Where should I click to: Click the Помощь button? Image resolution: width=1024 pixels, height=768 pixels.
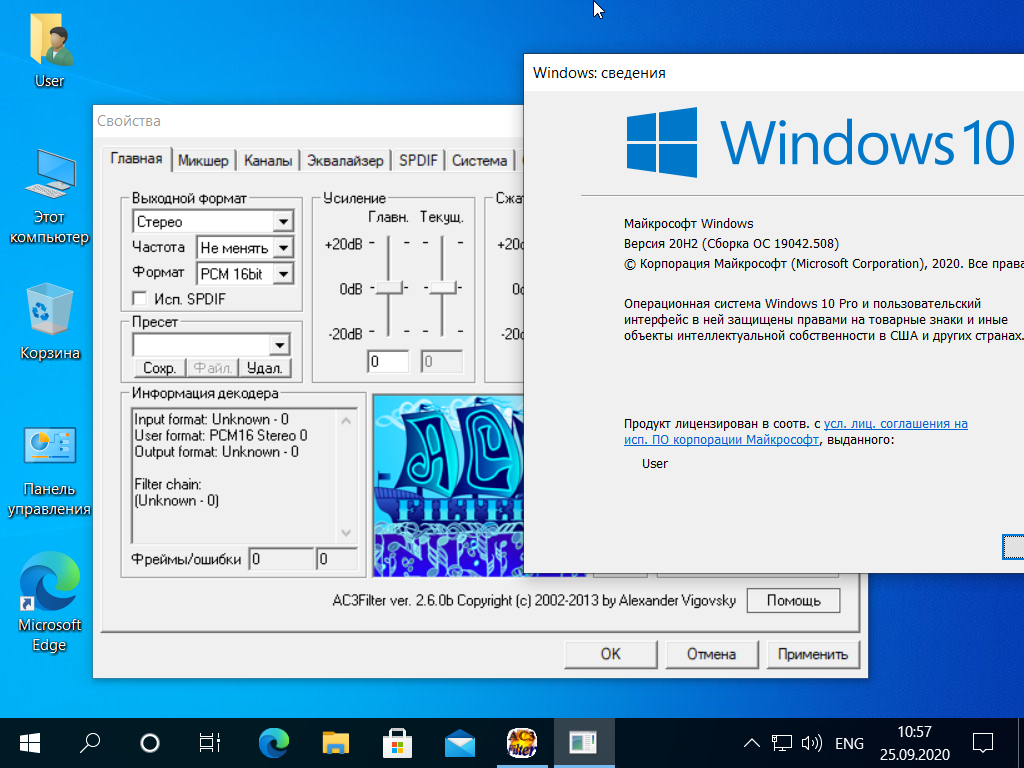(x=793, y=601)
